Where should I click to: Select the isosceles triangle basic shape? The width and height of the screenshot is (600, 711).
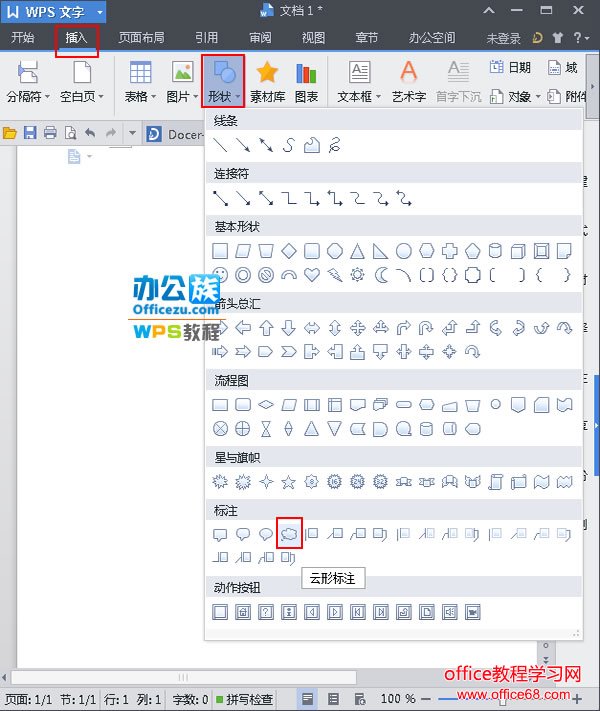click(x=357, y=251)
